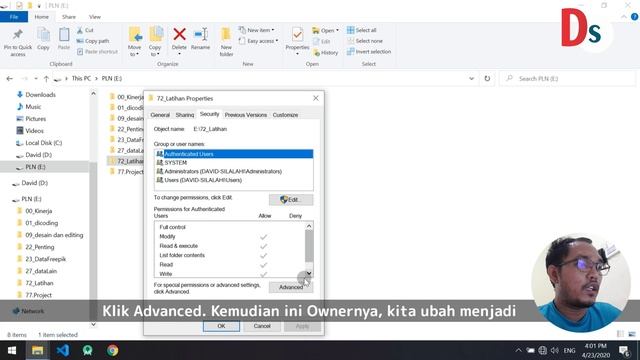Screen dimensions: 640x360
Task: Open Explorer Help question mark icon
Action: [634, 17]
